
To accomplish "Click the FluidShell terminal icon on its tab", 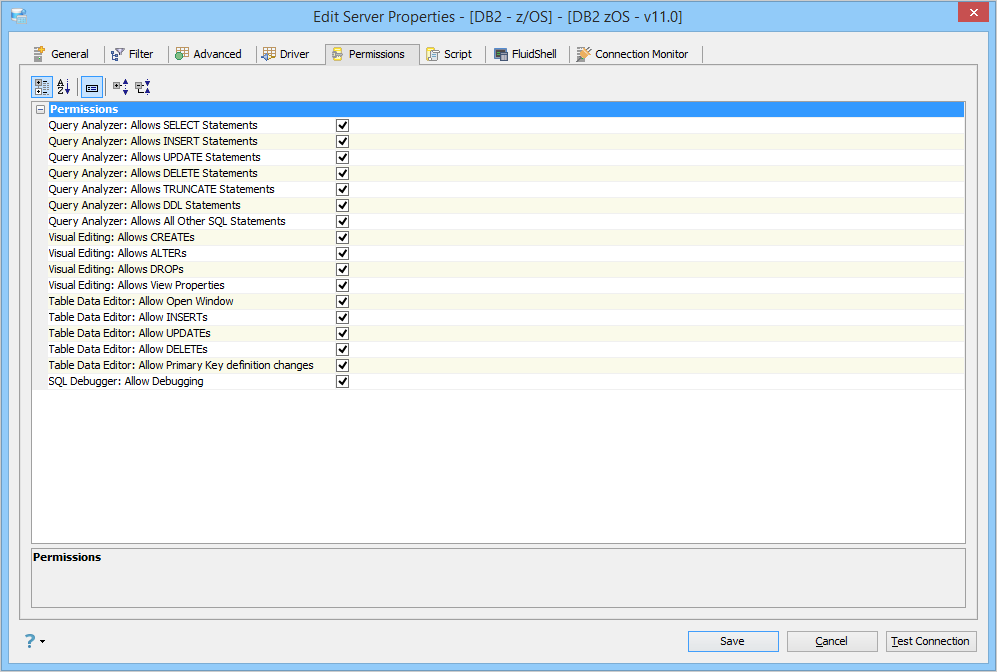I will (500, 54).
